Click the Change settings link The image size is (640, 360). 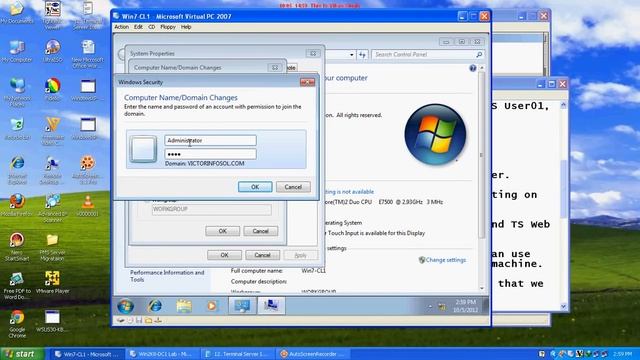446,260
